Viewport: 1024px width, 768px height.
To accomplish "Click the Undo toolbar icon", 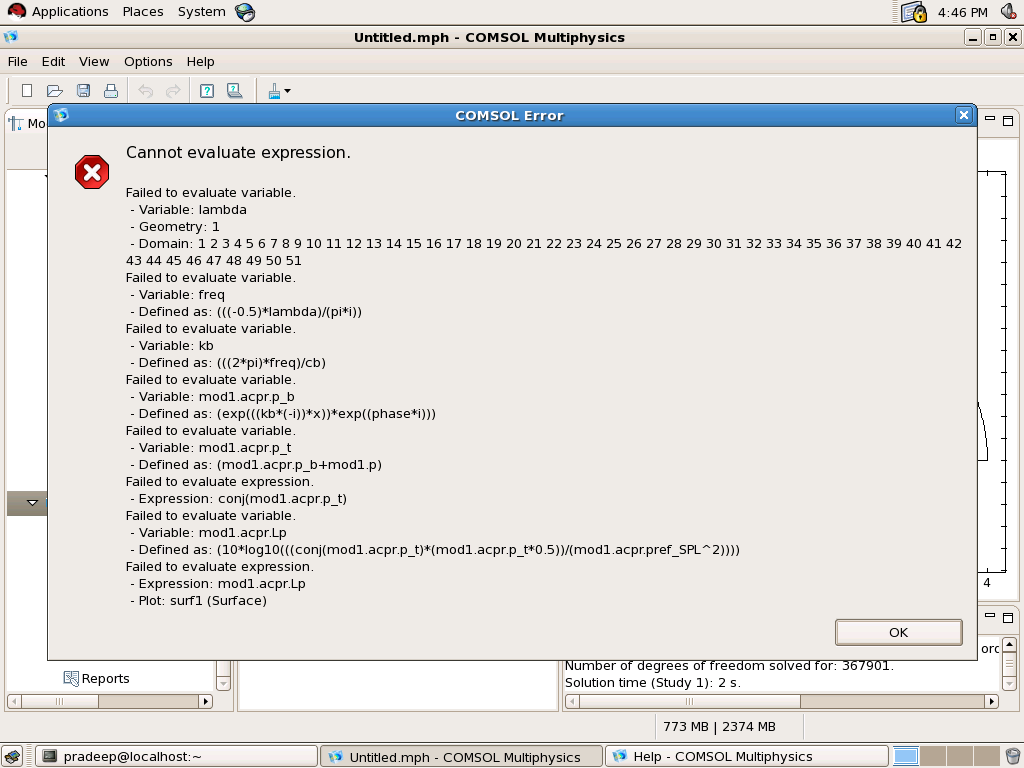I will [146, 91].
